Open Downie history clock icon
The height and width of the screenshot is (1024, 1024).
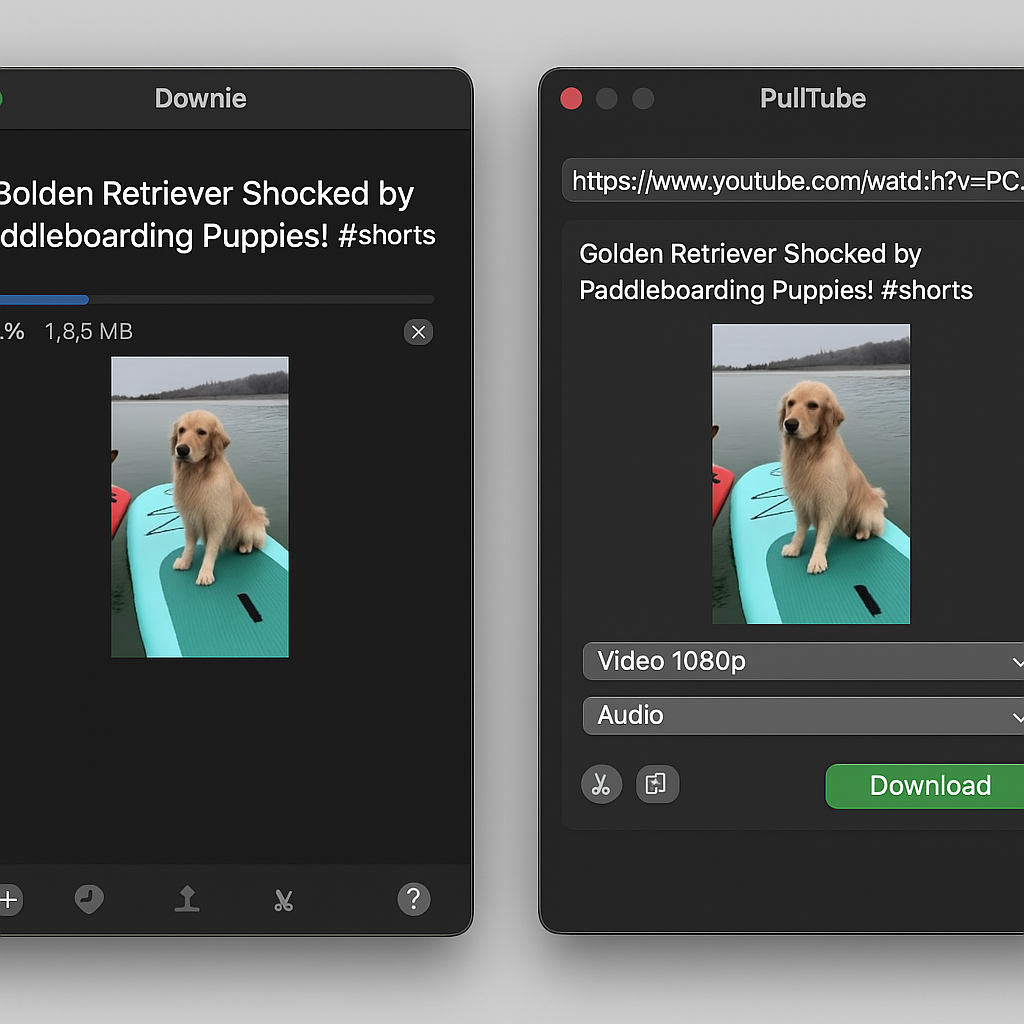click(89, 900)
